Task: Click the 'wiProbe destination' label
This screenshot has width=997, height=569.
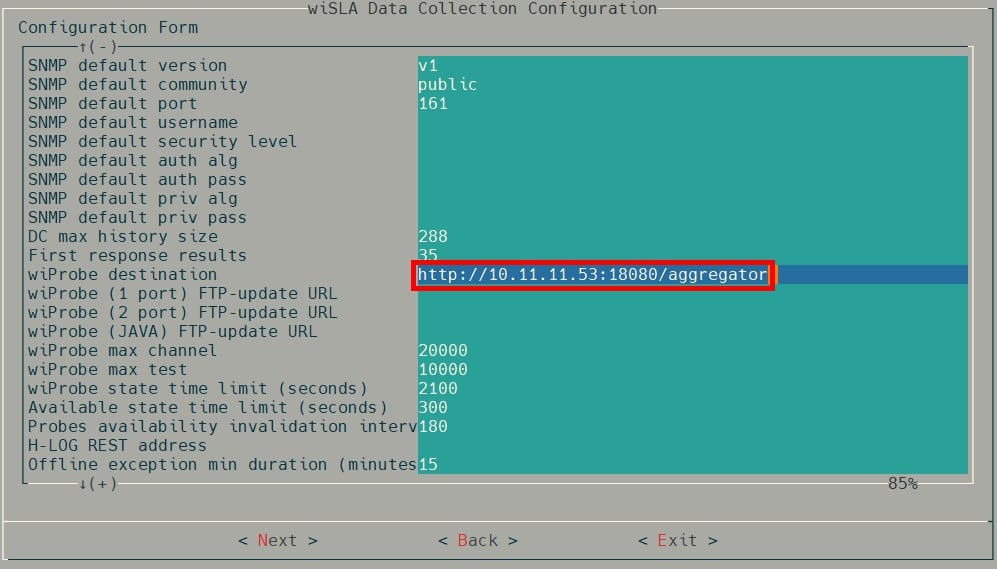Action: [122, 275]
